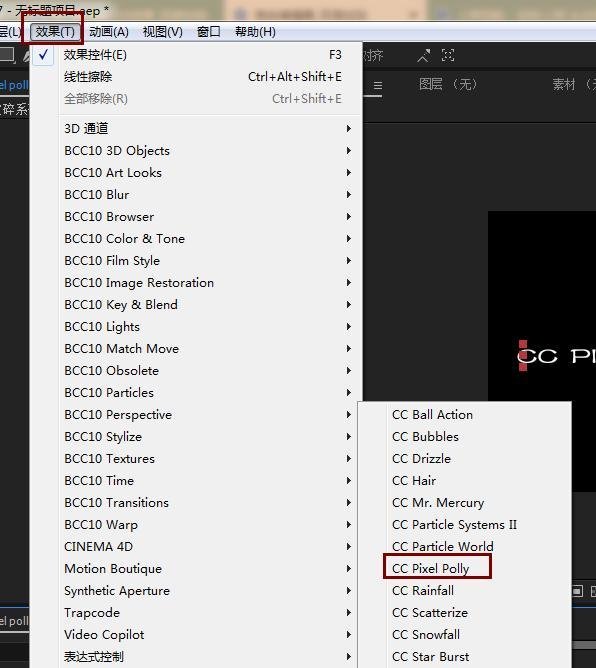The height and width of the screenshot is (668, 596).
Task: Open the 窗口 menu
Action: point(209,32)
